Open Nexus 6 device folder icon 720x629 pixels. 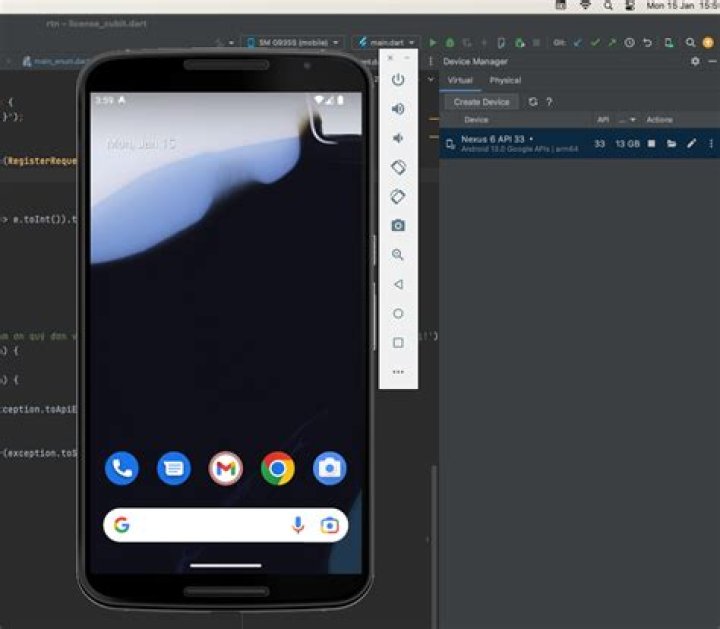click(671, 144)
